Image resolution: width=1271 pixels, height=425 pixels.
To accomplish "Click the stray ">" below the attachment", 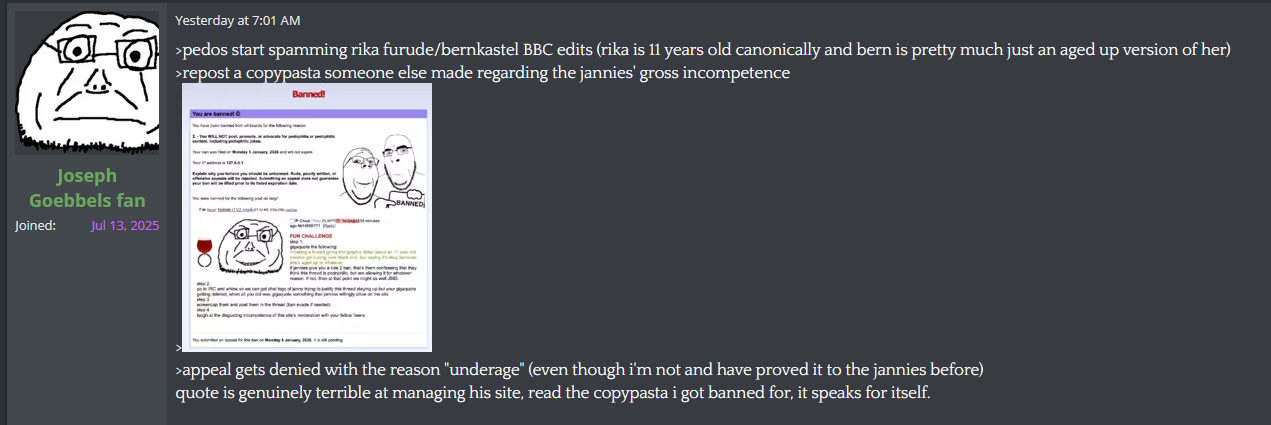I will pyautogui.click(x=178, y=347).
